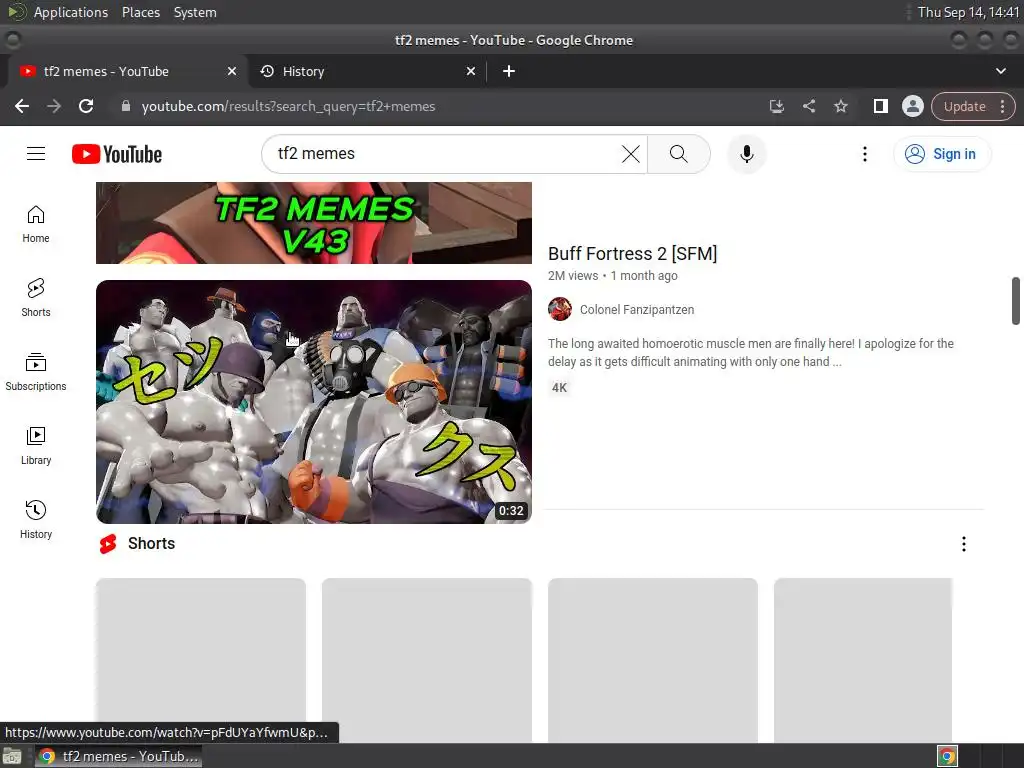The image size is (1024, 768).
Task: Reload the YouTube page
Action: (86, 106)
